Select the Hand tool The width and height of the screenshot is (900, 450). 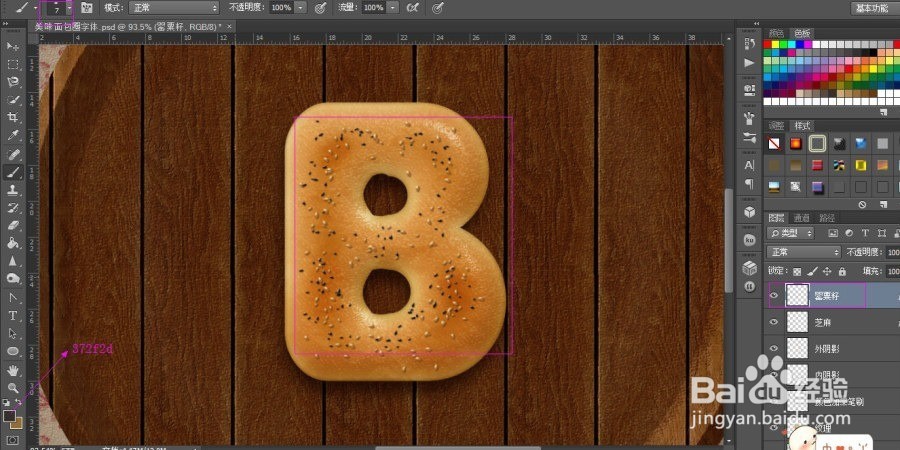coord(13,370)
